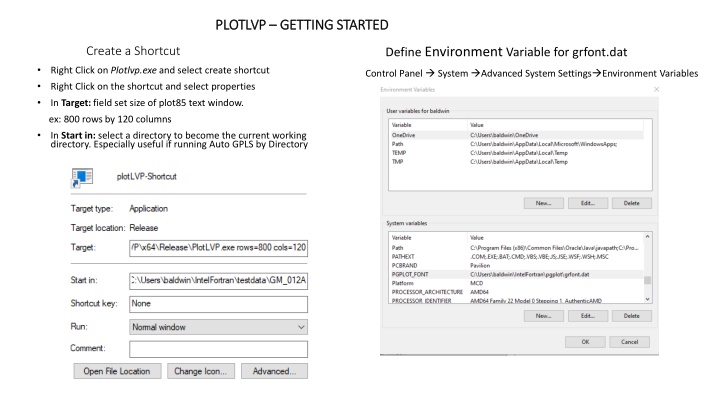Click Delete under System variables
The image size is (720, 405).
pyautogui.click(x=632, y=316)
